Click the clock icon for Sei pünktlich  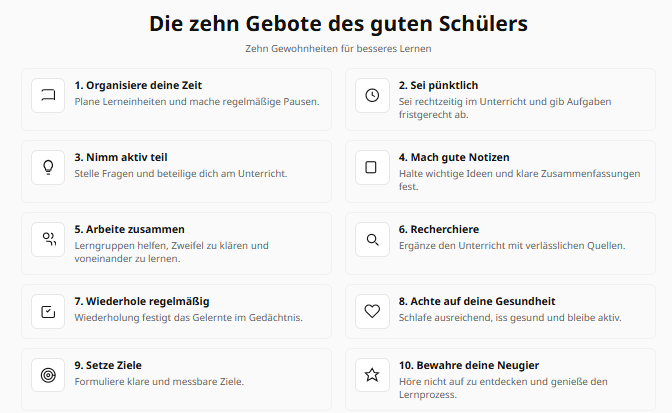click(x=372, y=95)
